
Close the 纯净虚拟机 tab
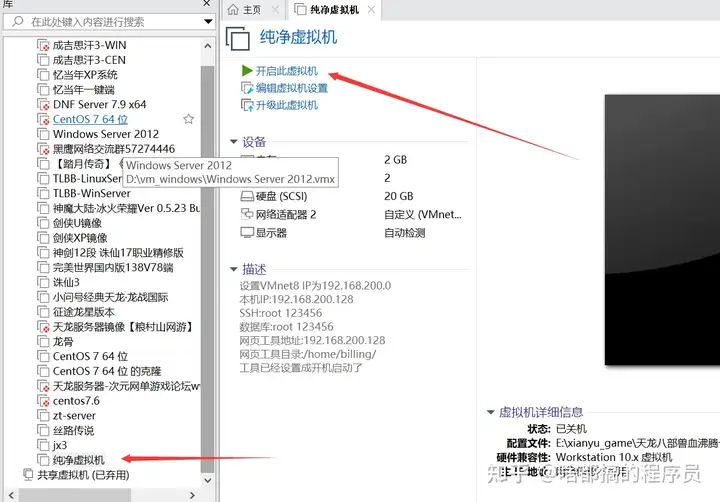point(371,9)
